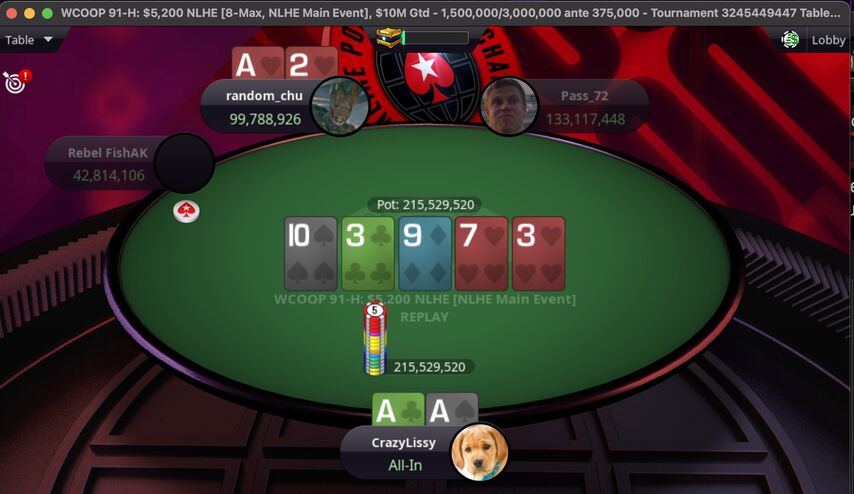Click the pot chip stack

click(x=375, y=339)
